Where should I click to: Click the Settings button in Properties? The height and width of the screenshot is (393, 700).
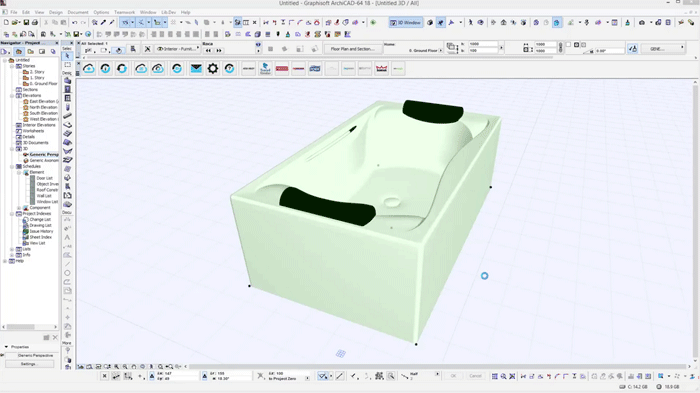point(29,364)
